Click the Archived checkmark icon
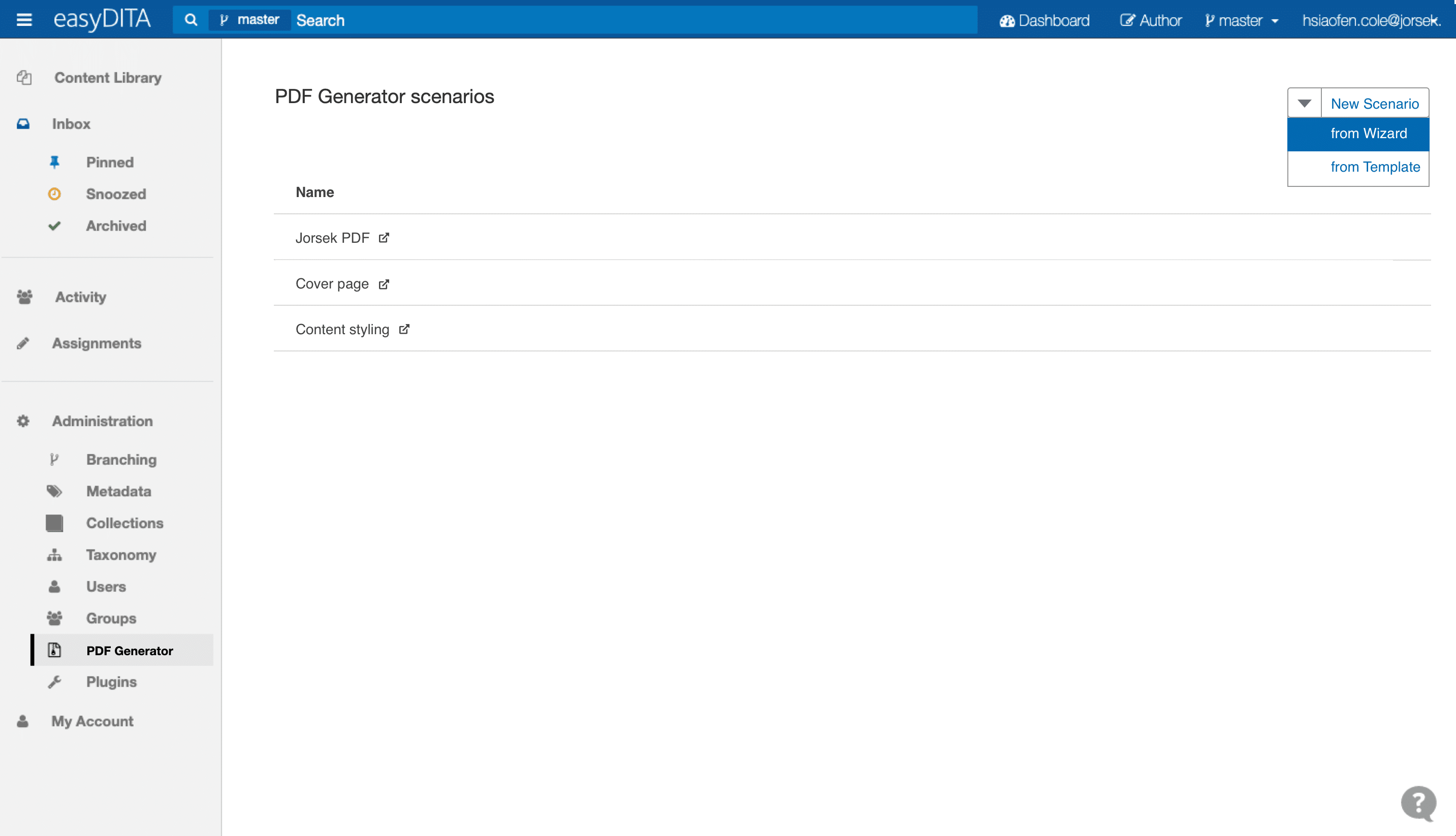 (x=54, y=226)
